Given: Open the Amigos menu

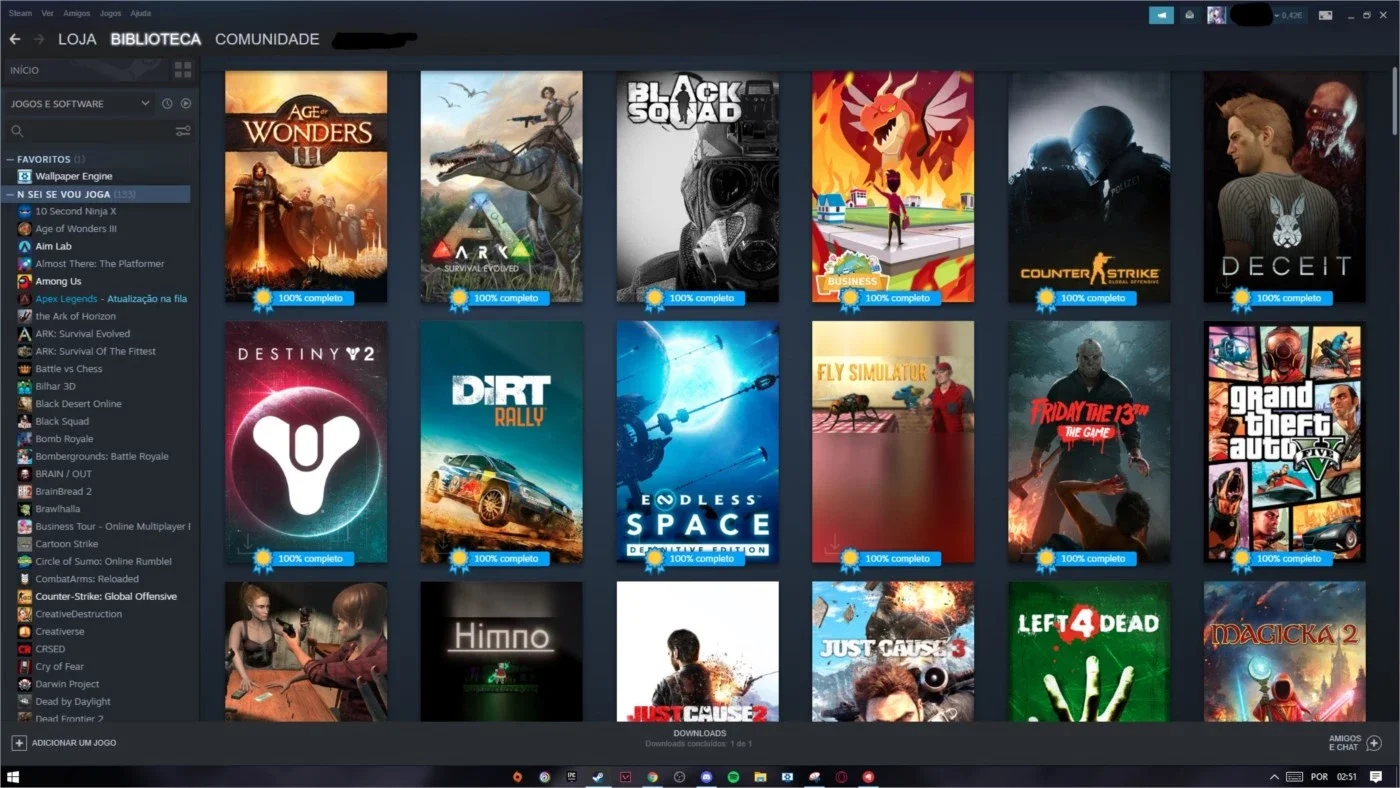Looking at the screenshot, I should pos(76,14).
